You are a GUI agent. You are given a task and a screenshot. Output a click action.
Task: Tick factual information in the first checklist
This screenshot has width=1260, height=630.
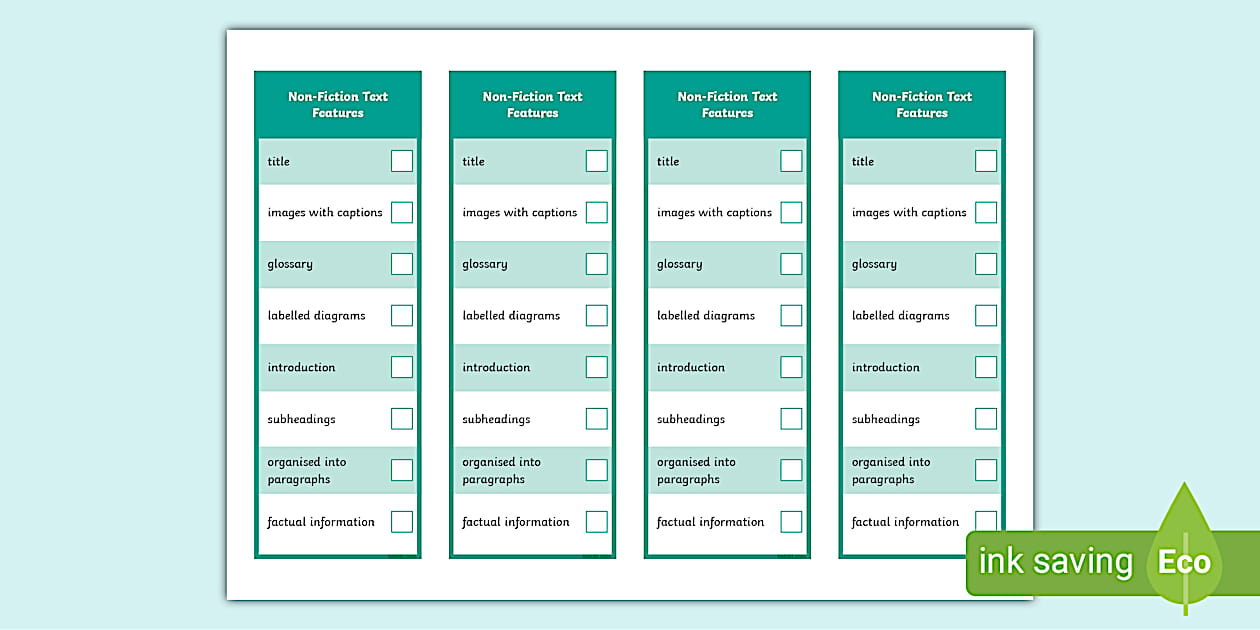(402, 522)
